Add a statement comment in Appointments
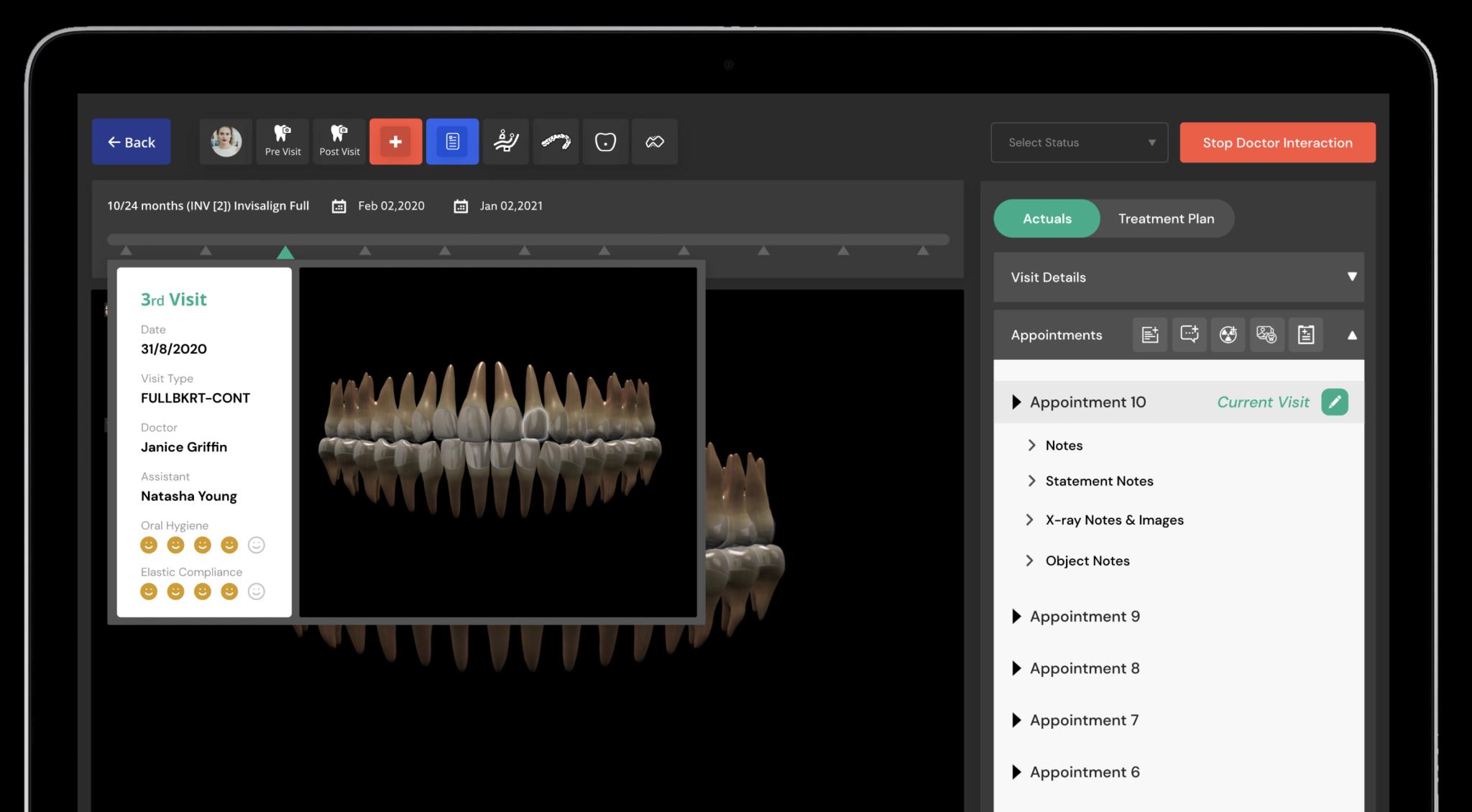Screen dimensions: 1472x812 coord(1189,335)
